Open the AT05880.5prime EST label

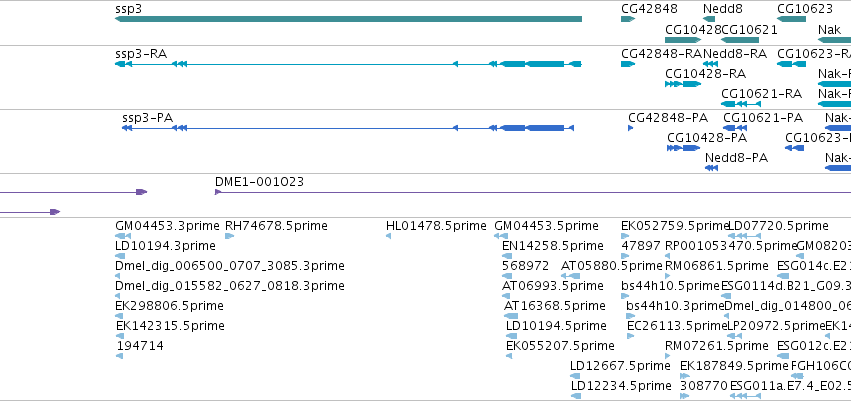612,266
